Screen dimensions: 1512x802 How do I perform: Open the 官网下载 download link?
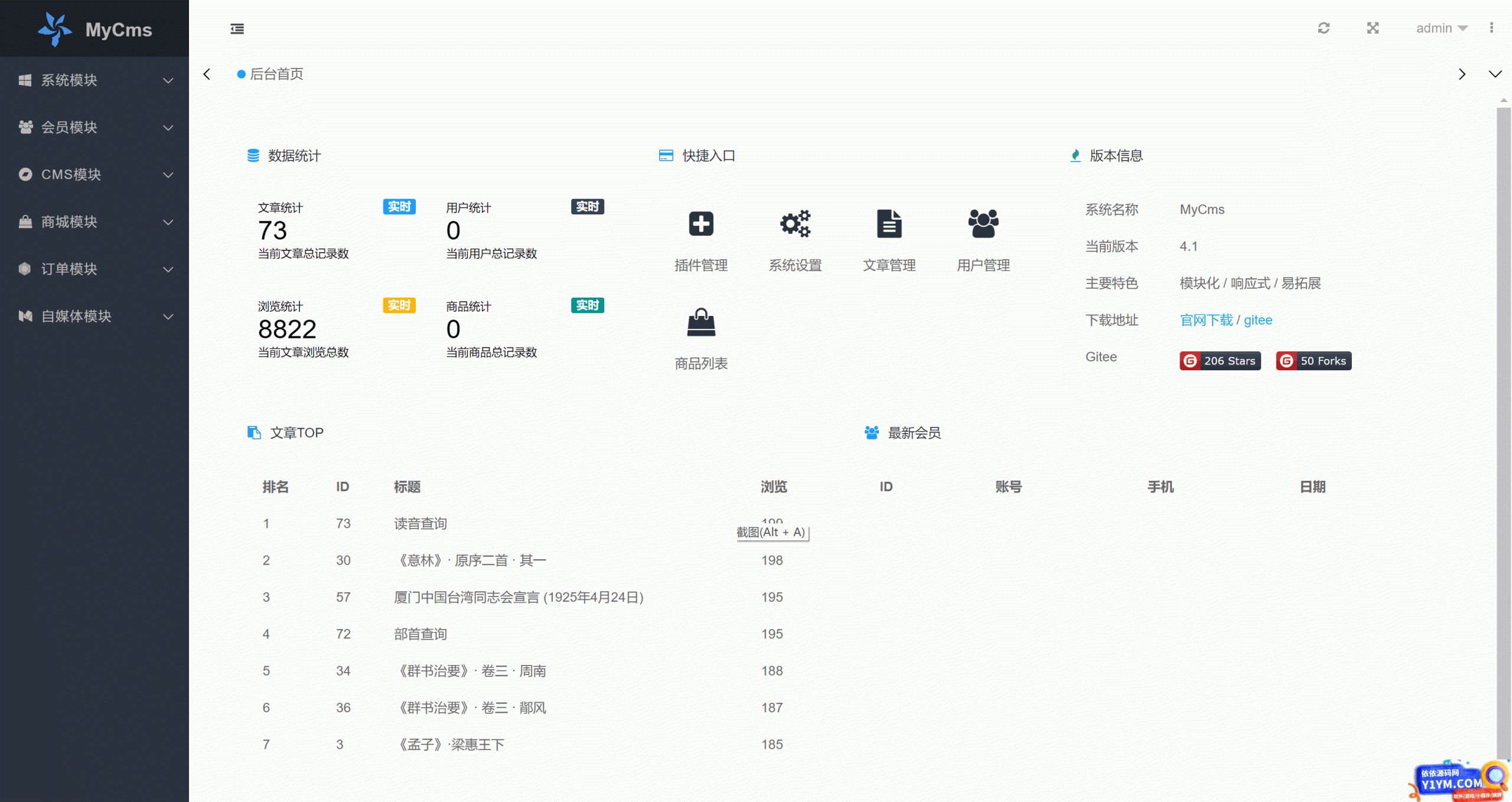(x=1206, y=320)
